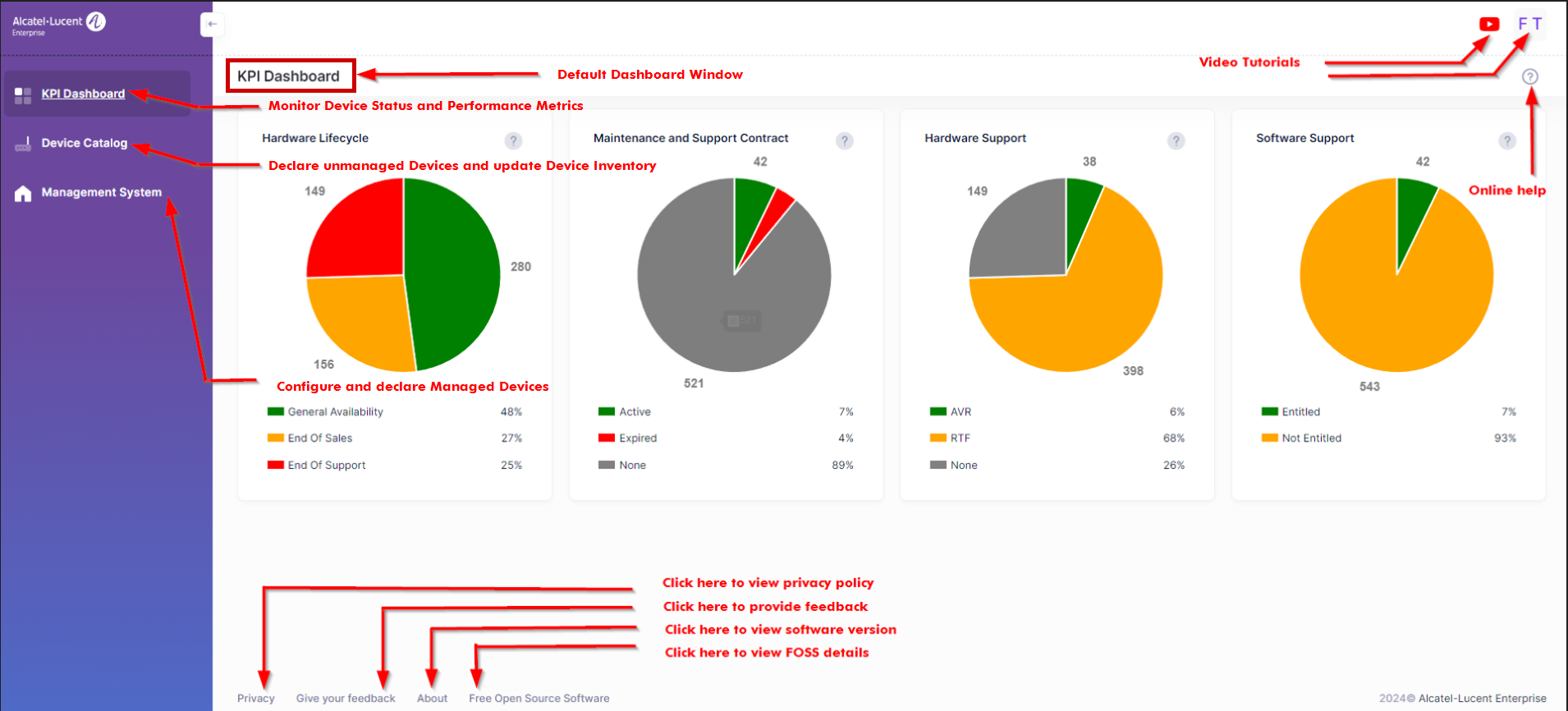Click the FT user profile avatar
This screenshot has width=1568, height=711.
point(1529,24)
